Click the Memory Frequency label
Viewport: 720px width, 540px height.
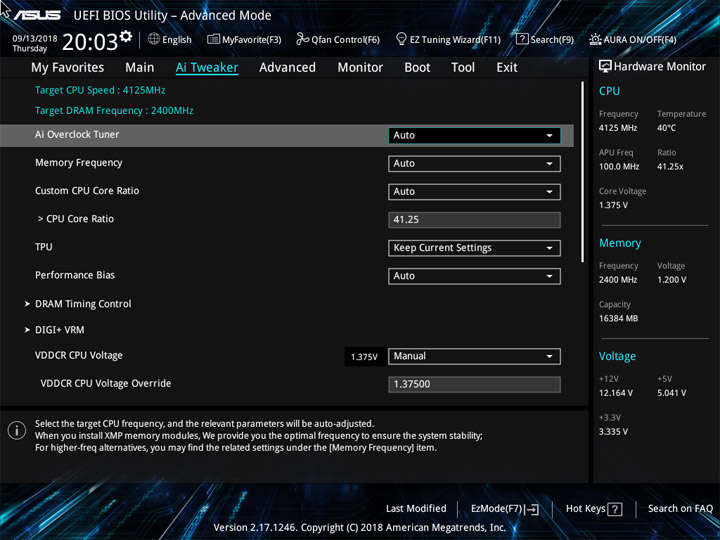pyautogui.click(x=79, y=163)
